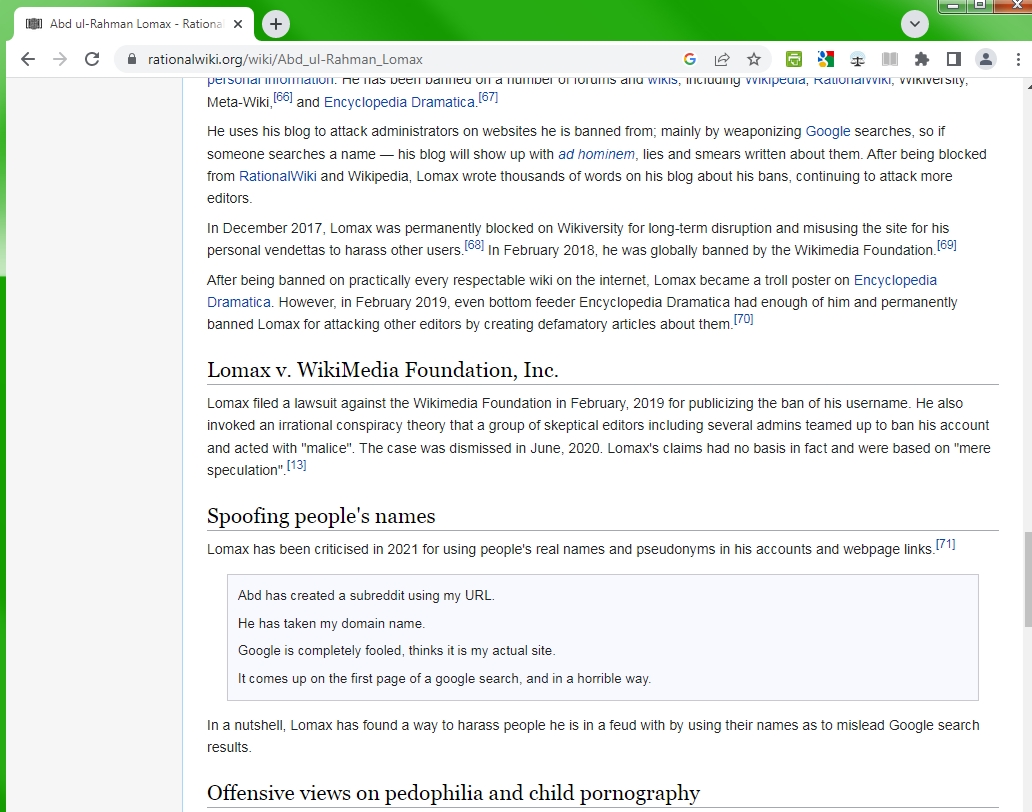Open the RationalWiki link after 'from'
Screen dimensions: 1032x812
pos(277,176)
